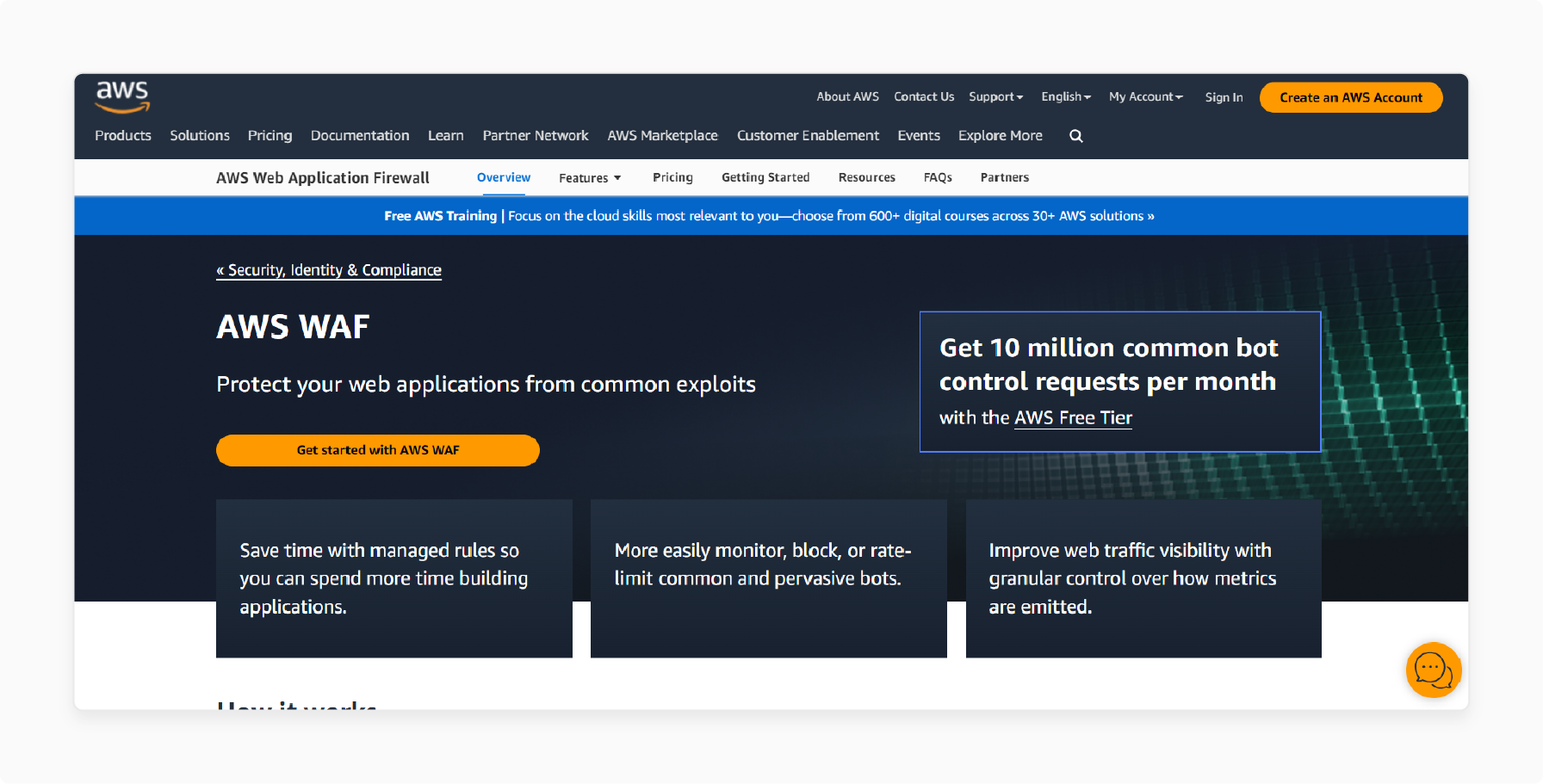This screenshot has height=784, width=1543.
Task: Open the Explore More menu
Action: point(1001,136)
